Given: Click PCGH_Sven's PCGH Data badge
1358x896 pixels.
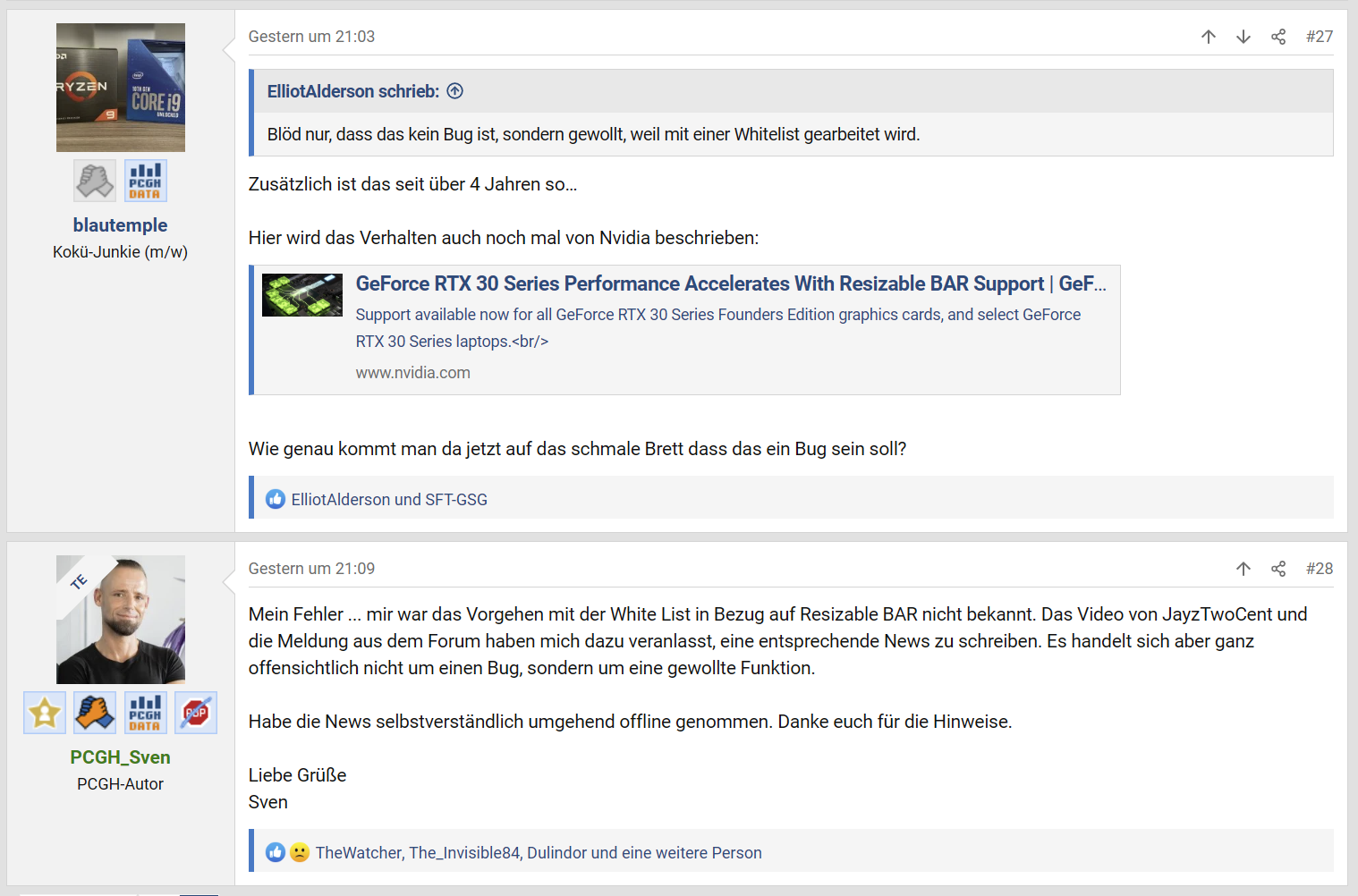Looking at the screenshot, I should 145,713.
